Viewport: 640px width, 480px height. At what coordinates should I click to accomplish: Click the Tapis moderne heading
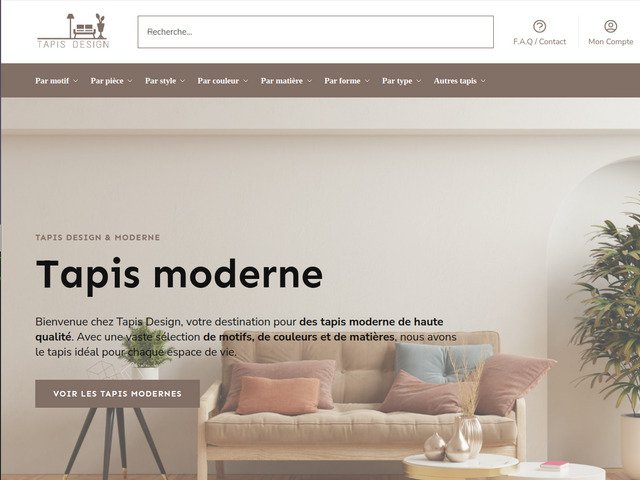[x=180, y=275]
